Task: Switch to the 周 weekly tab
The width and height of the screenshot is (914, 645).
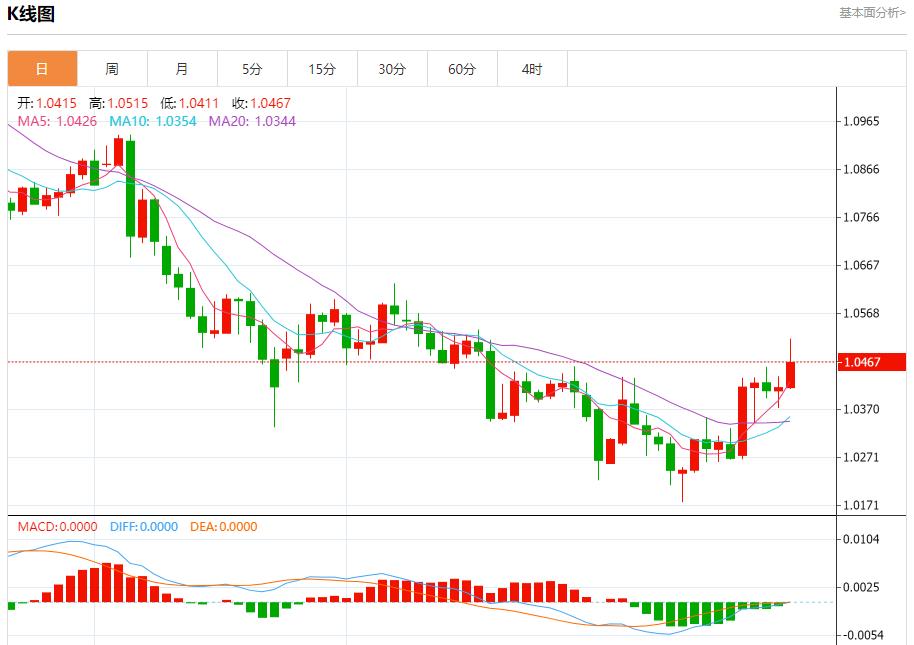Action: click(x=112, y=69)
